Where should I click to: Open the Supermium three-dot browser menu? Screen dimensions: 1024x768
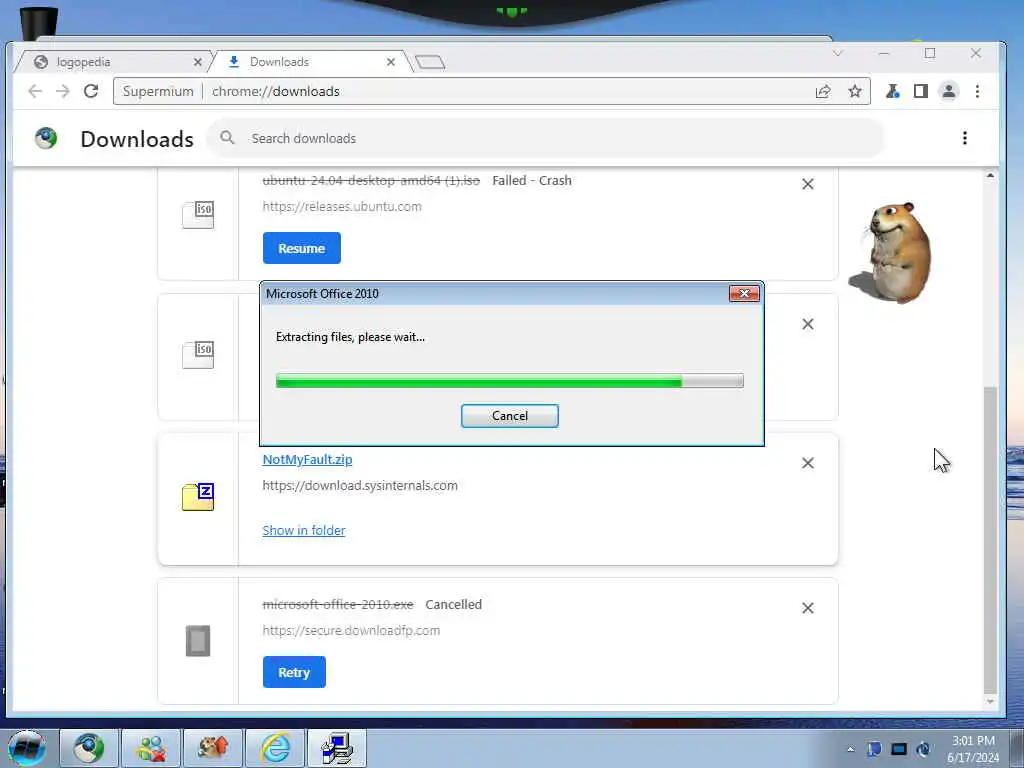click(978, 91)
